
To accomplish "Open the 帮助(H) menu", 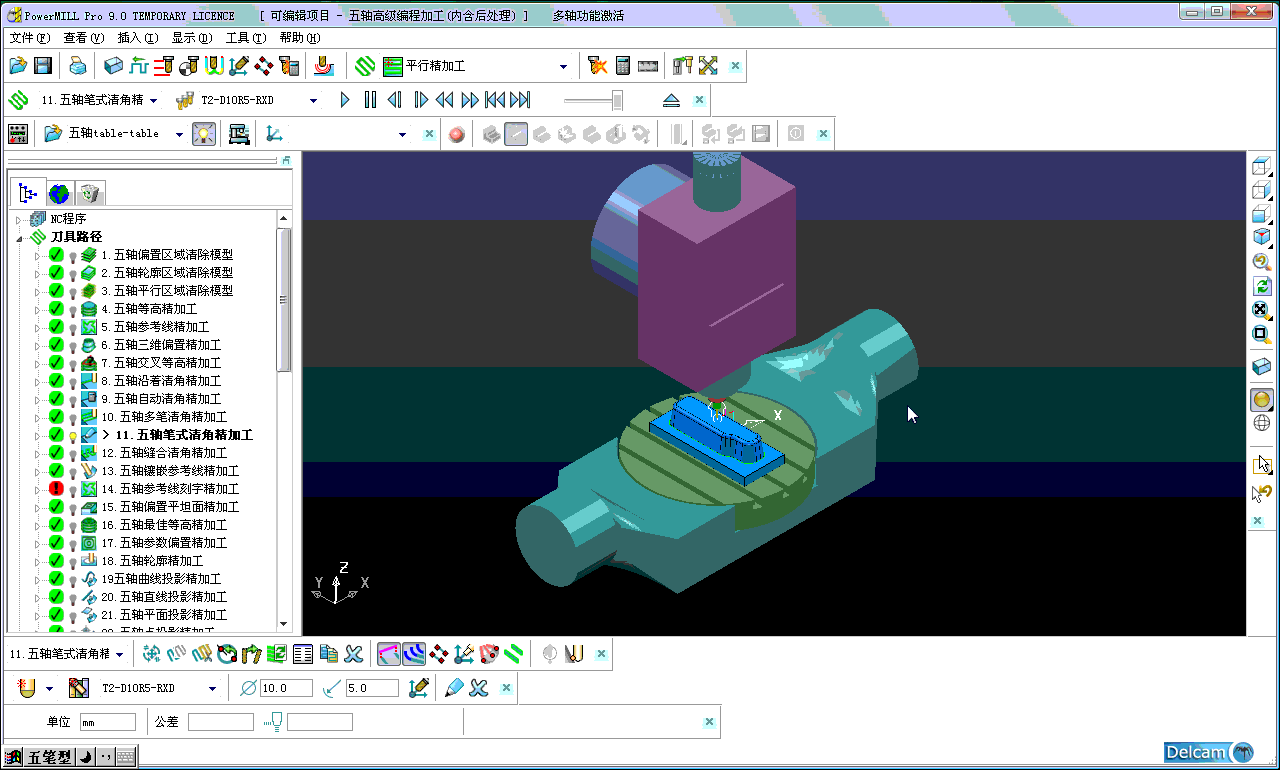I will 300,38.
